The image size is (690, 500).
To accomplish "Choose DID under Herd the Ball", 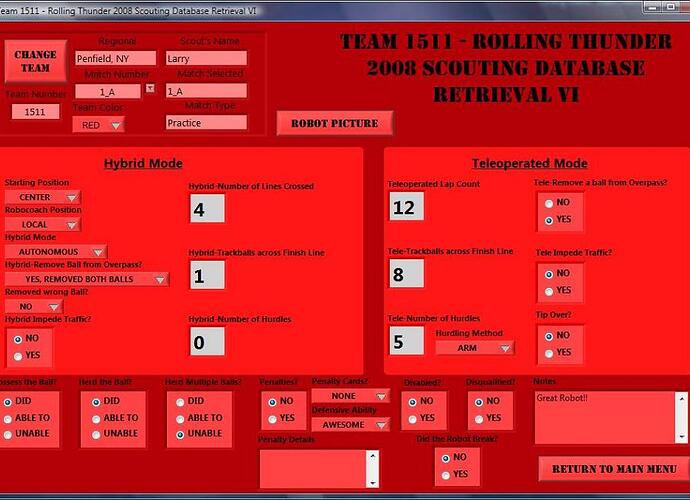I will (96, 402).
